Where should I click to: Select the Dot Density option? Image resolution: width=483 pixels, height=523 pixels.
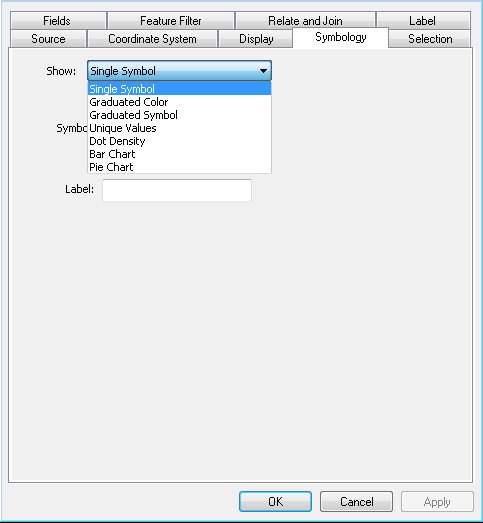[179, 141]
